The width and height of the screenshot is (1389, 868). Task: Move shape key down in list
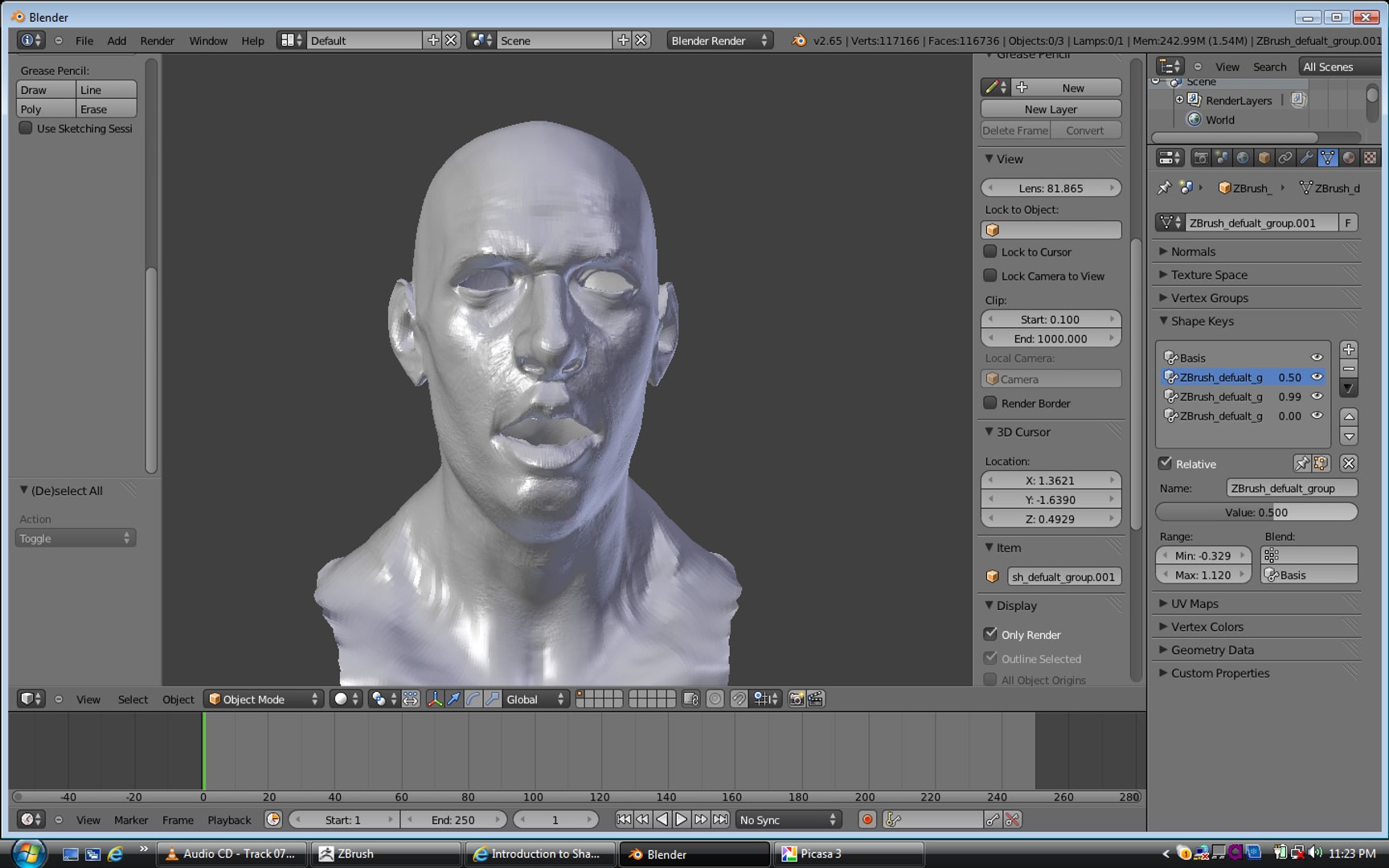pos(1349,436)
